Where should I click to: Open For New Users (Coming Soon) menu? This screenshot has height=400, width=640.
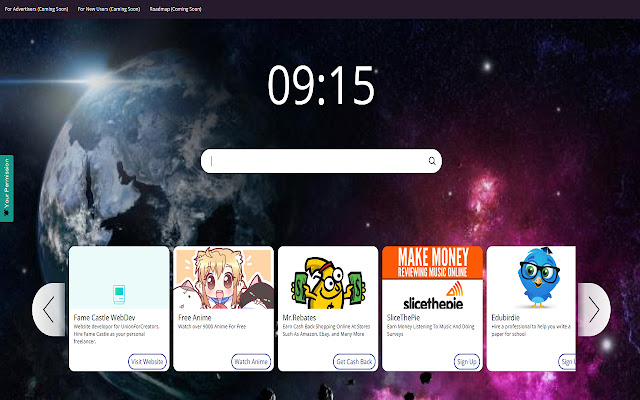point(109,9)
